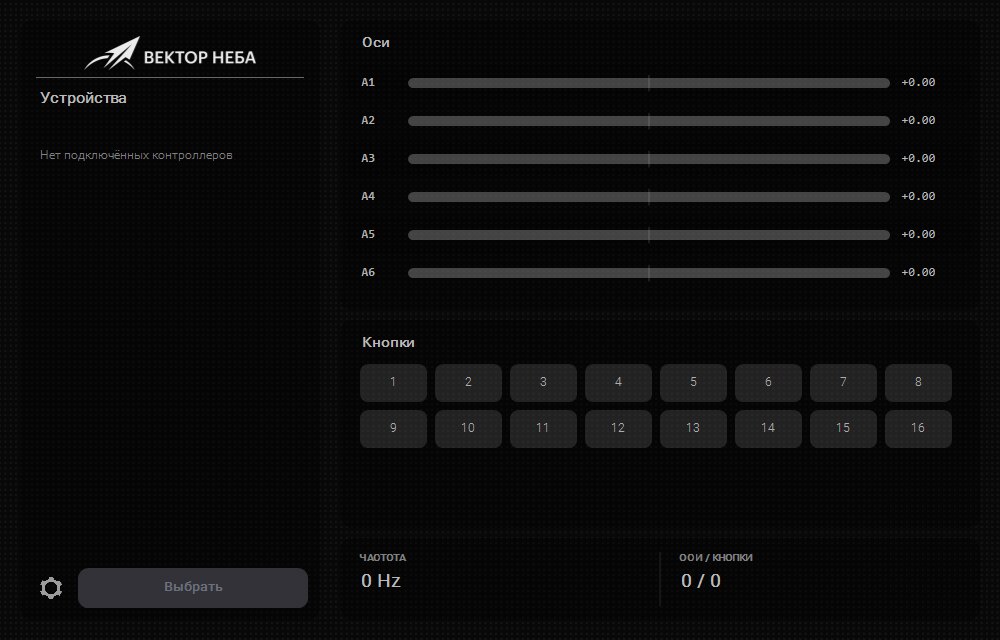1000x640 pixels.
Task: Select button indicator 13
Action: coord(693,428)
